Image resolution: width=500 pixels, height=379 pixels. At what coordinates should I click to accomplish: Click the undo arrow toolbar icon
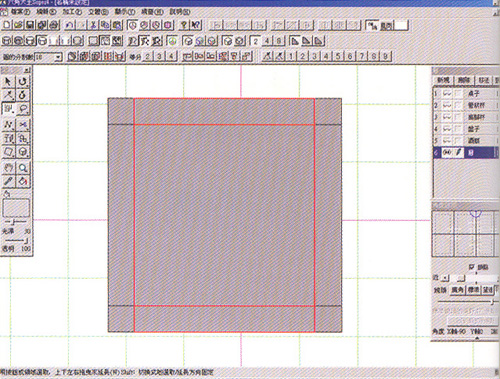pos(70,25)
